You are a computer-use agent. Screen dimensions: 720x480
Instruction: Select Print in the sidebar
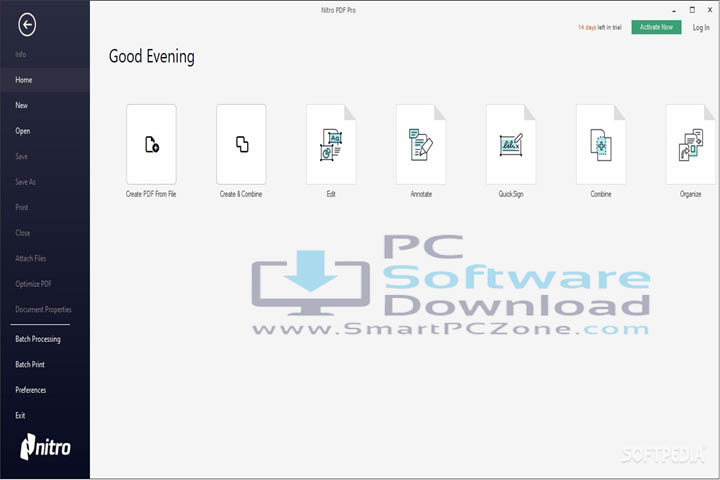(x=22, y=207)
